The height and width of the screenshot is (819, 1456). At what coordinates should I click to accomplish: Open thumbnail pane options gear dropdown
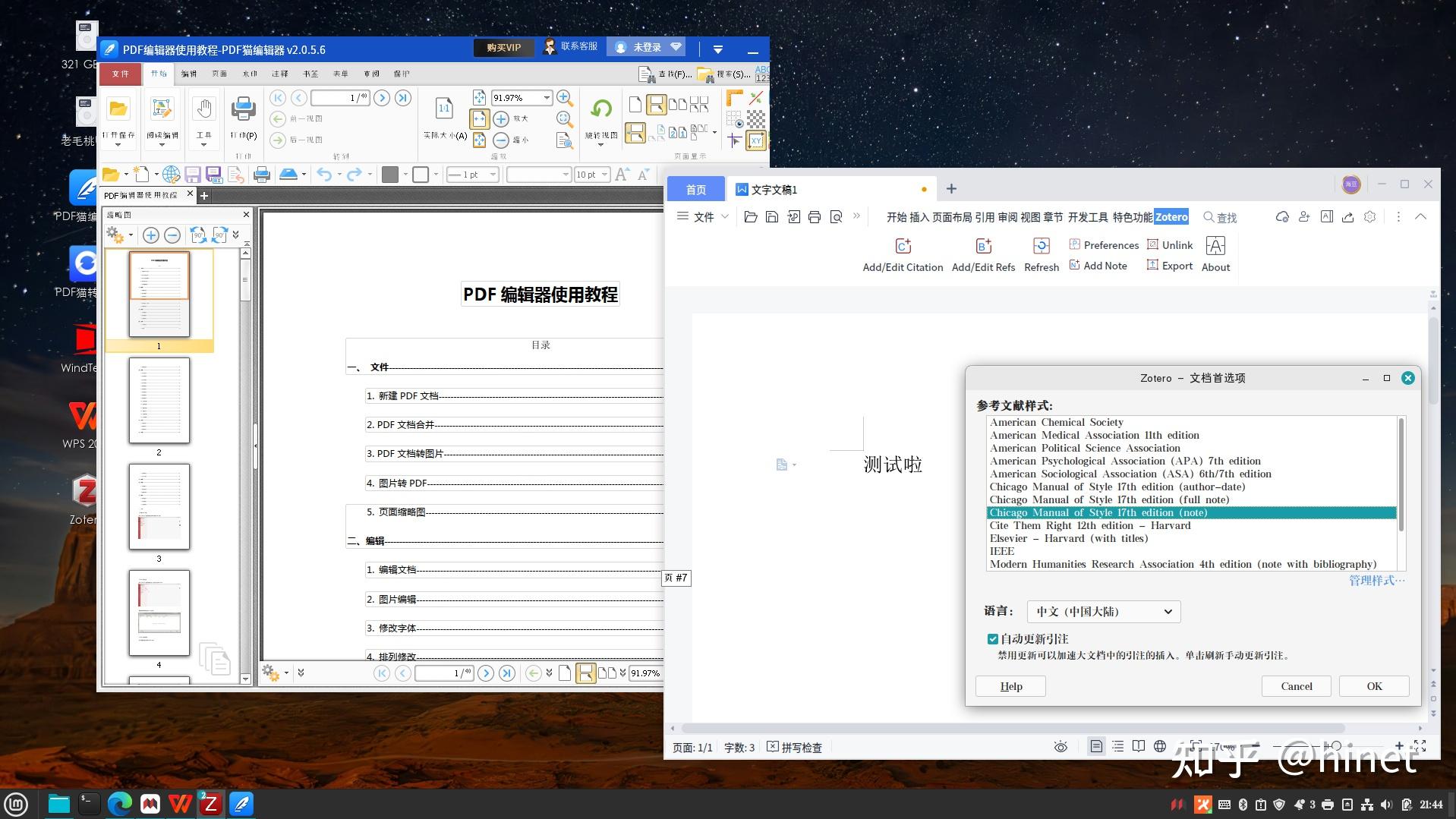click(x=119, y=235)
